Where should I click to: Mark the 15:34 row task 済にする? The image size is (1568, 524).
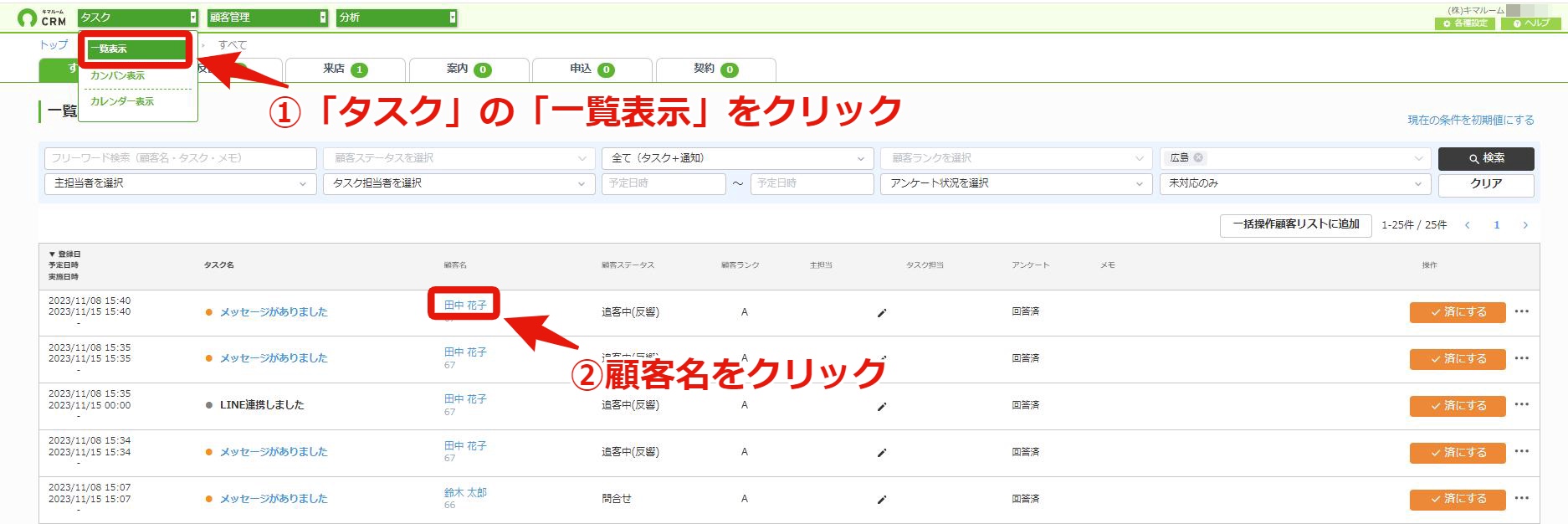click(1458, 453)
